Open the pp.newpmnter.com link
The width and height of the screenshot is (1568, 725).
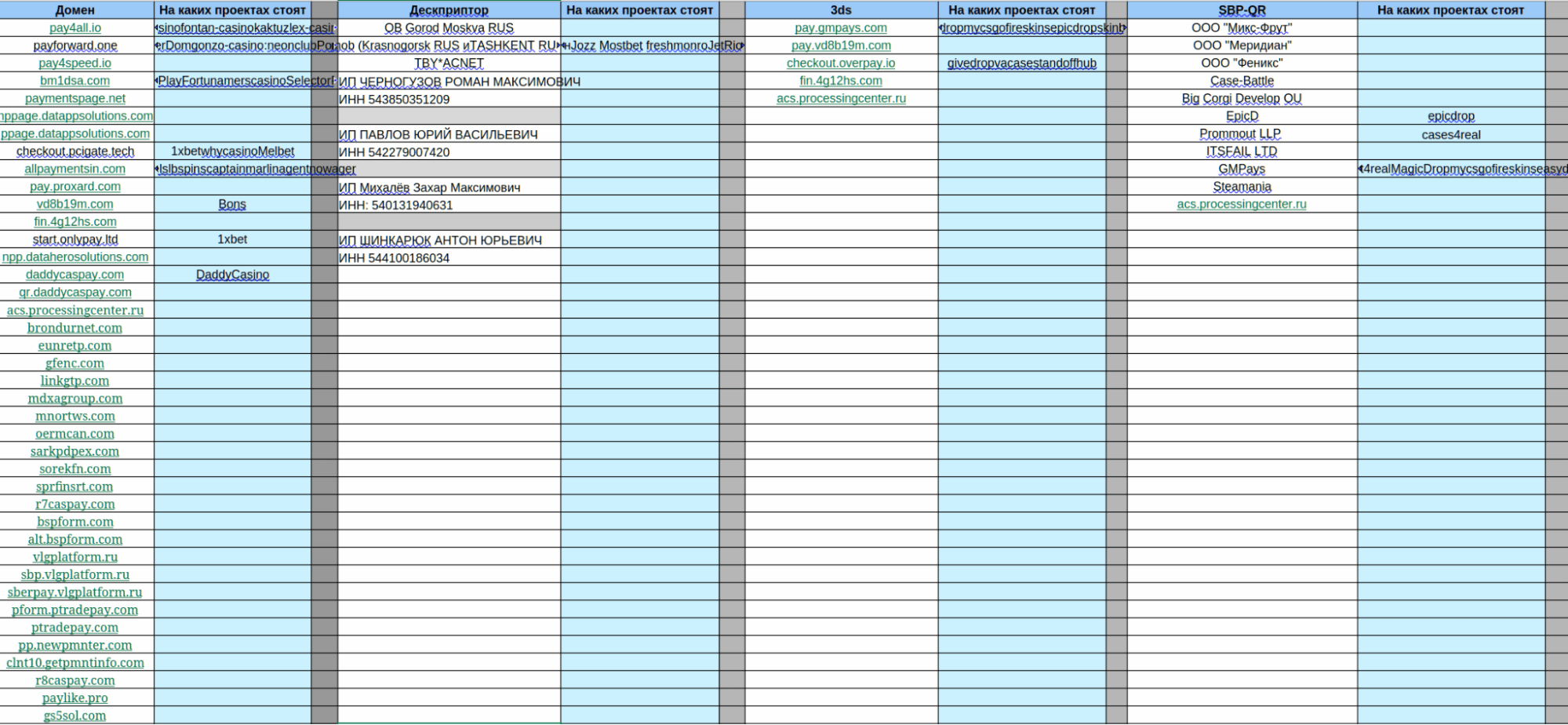click(x=75, y=646)
